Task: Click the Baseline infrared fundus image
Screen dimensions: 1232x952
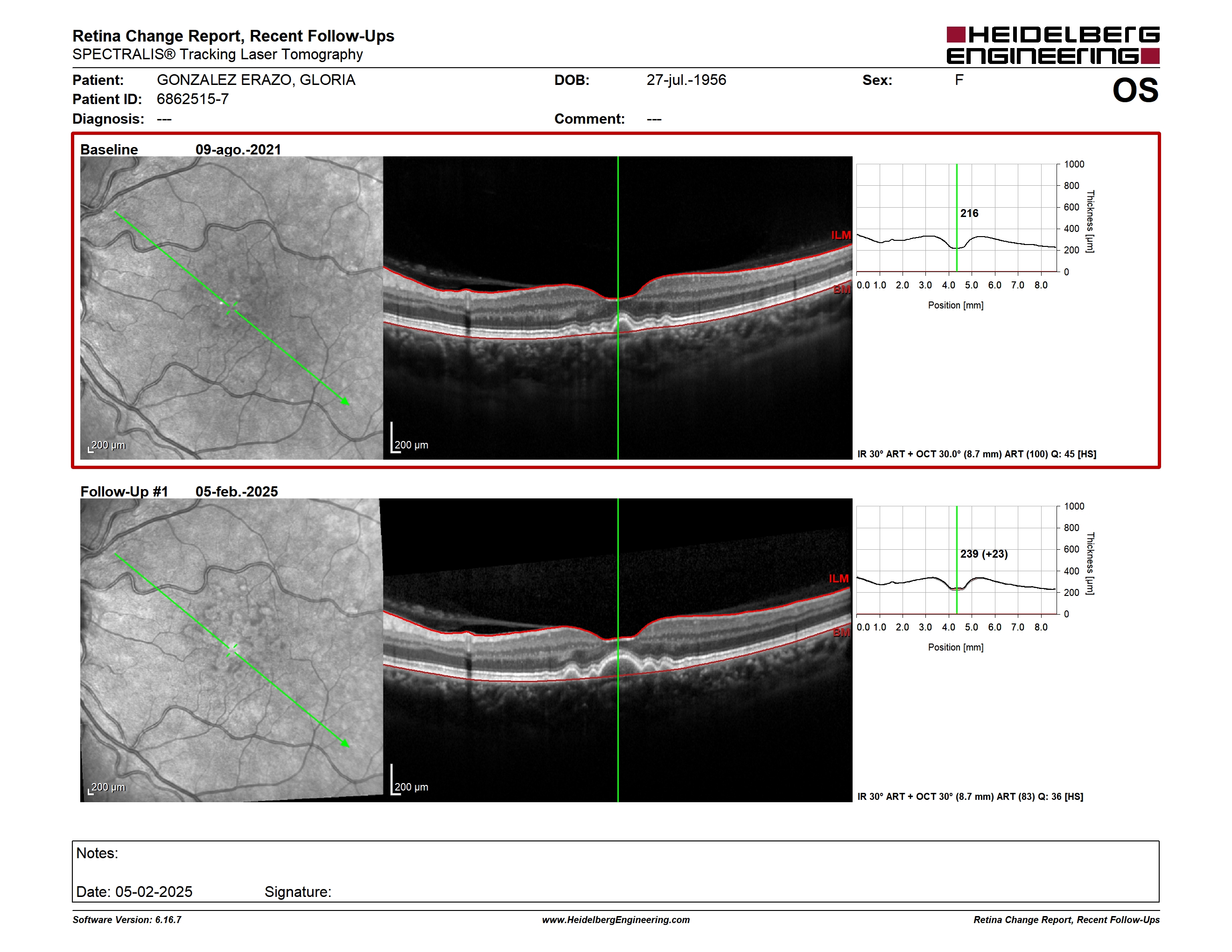Action: tap(231, 308)
